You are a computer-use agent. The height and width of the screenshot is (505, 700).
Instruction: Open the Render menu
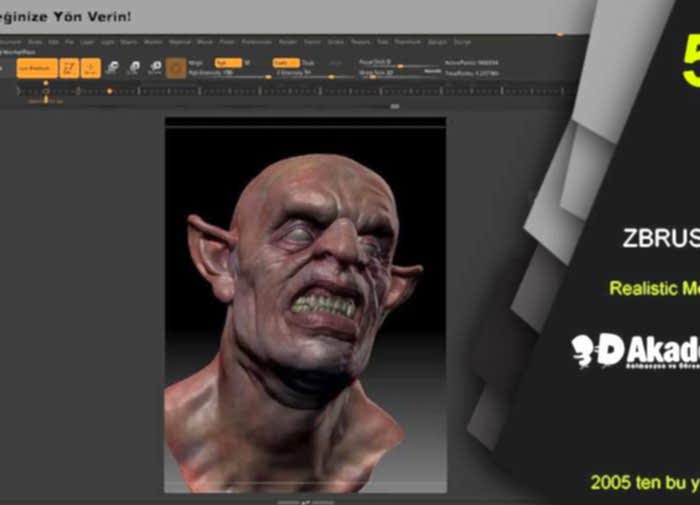point(288,42)
